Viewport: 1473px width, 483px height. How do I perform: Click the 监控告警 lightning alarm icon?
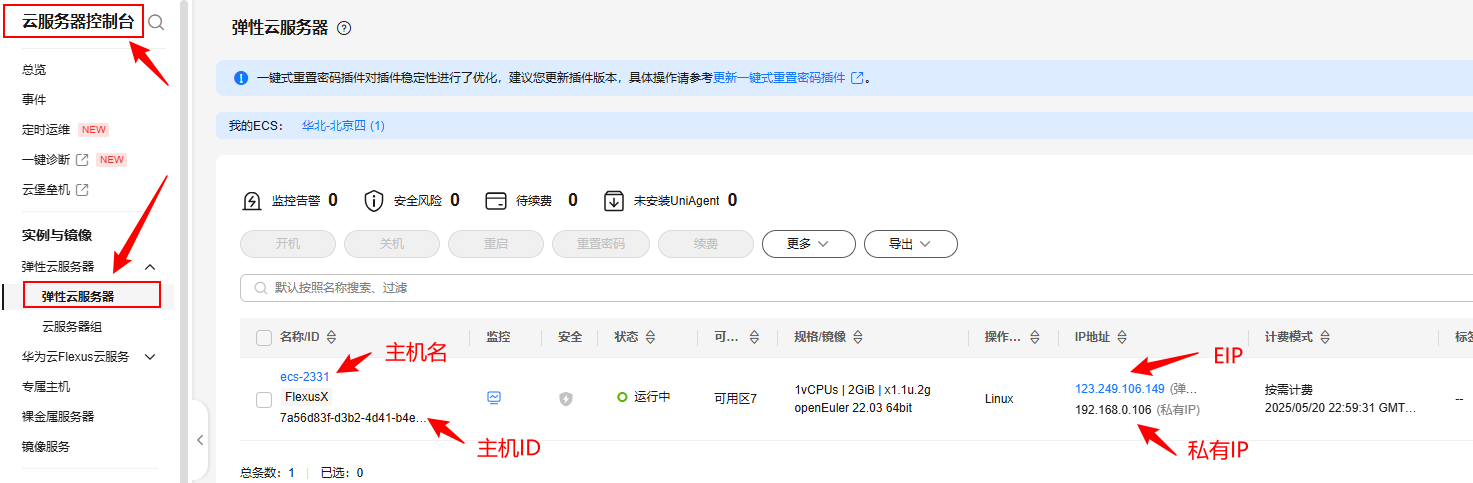tap(252, 201)
